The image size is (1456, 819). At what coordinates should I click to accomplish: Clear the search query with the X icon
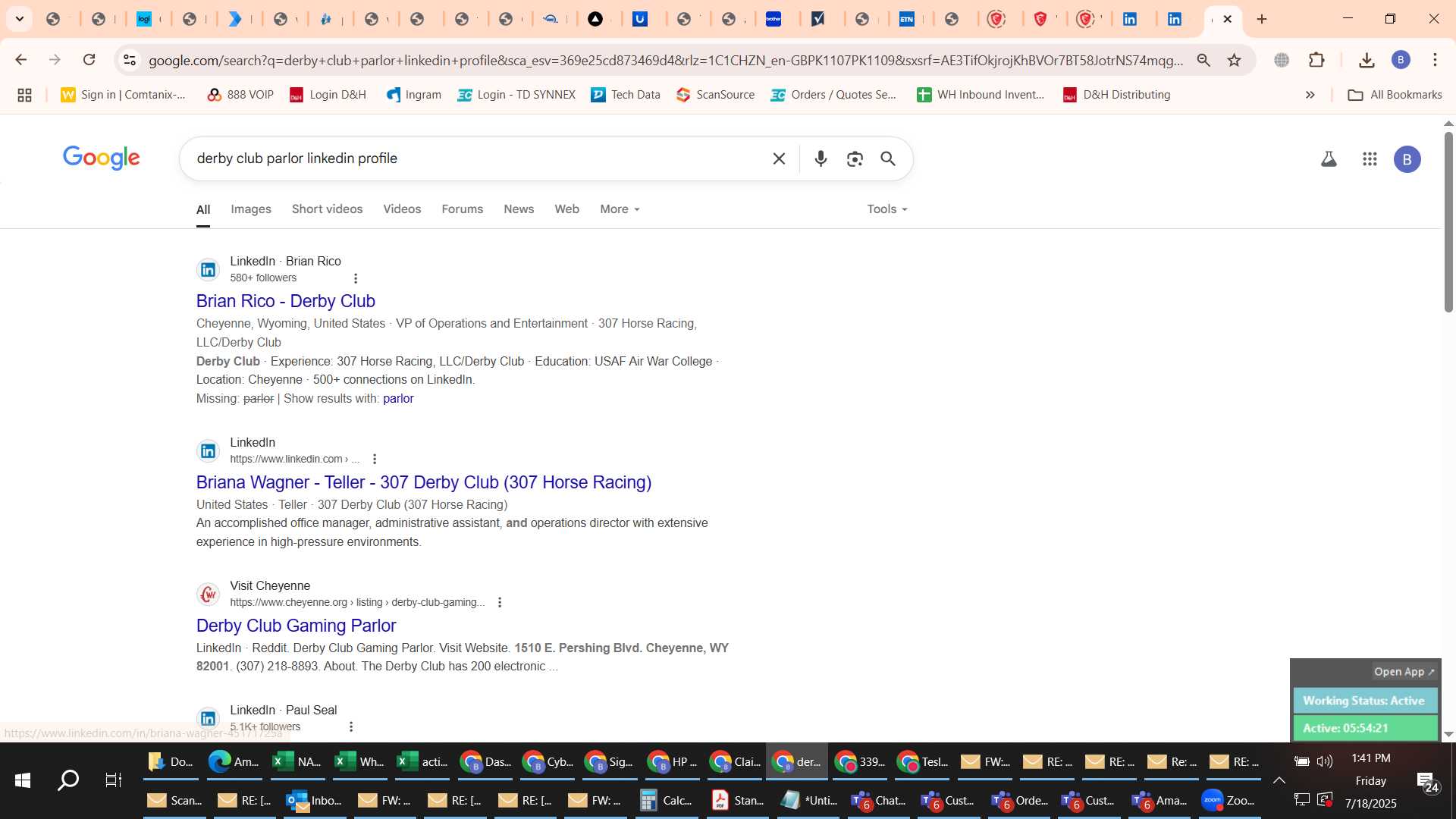[x=779, y=158]
